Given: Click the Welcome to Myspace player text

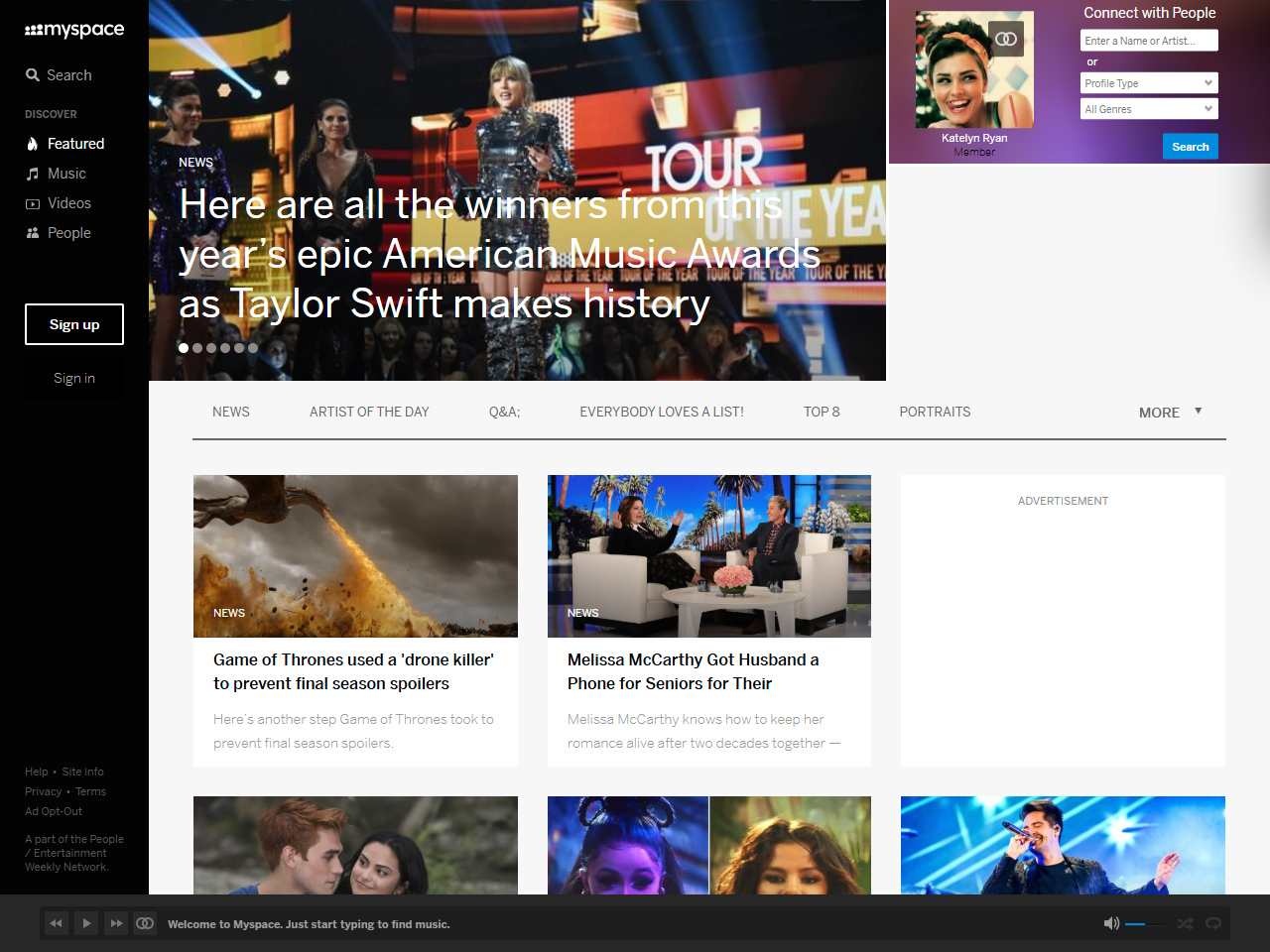Looking at the screenshot, I should pos(309,924).
